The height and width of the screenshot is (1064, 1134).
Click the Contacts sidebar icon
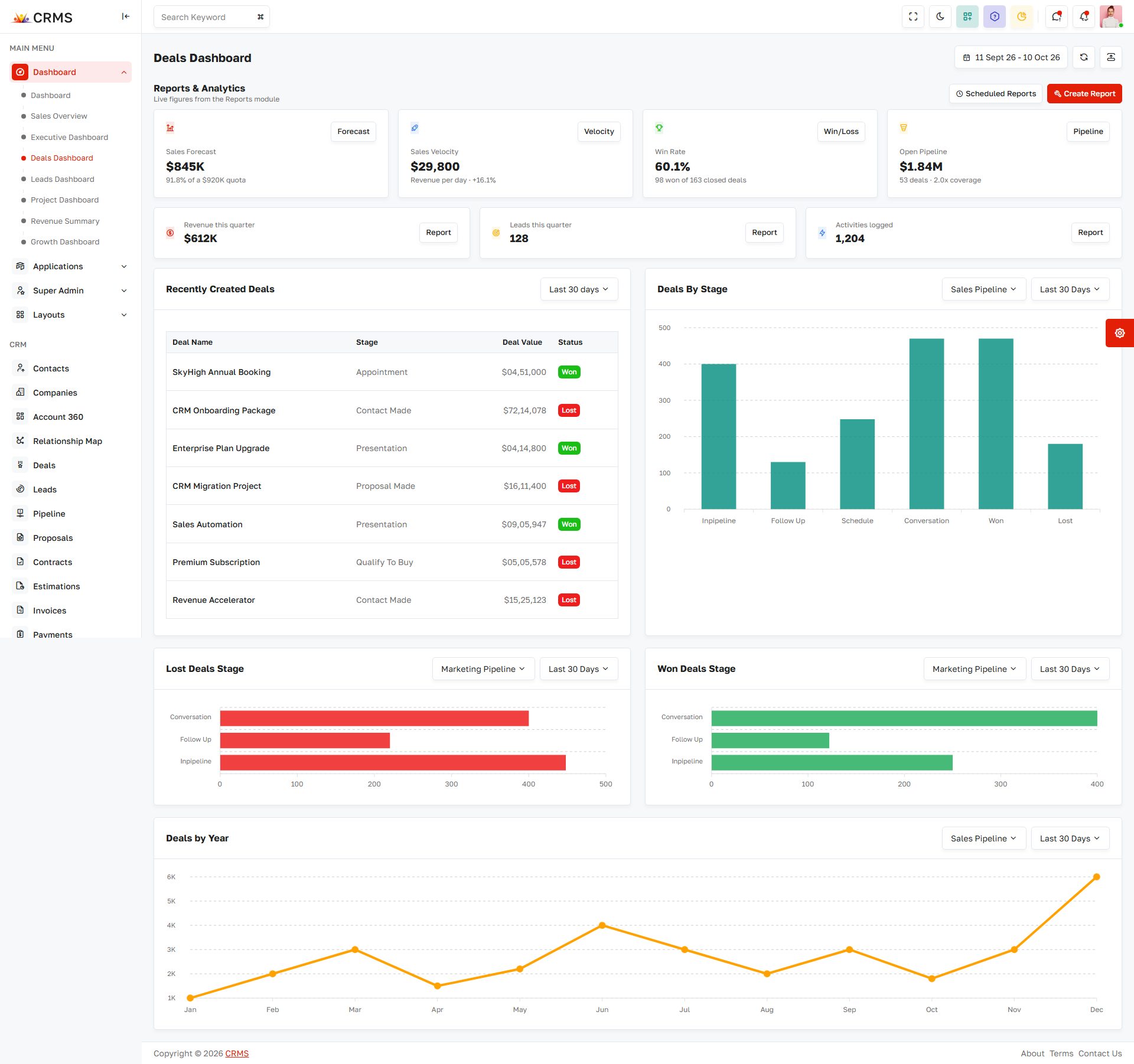(20, 368)
